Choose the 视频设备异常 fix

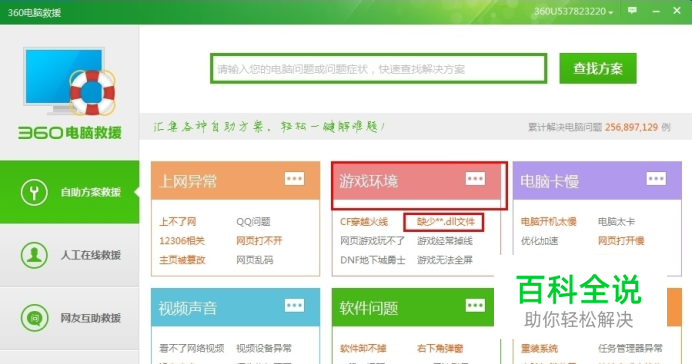(264, 348)
